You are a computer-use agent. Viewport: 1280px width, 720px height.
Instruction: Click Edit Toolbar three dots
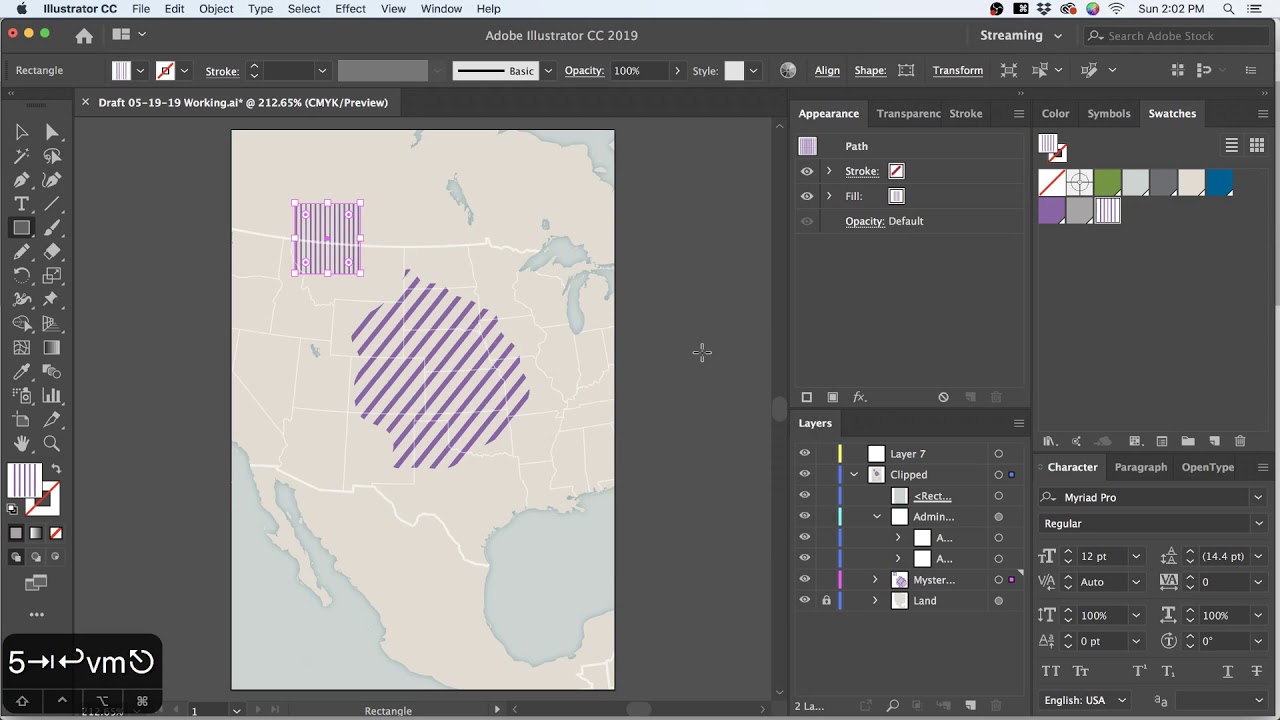pos(36,614)
